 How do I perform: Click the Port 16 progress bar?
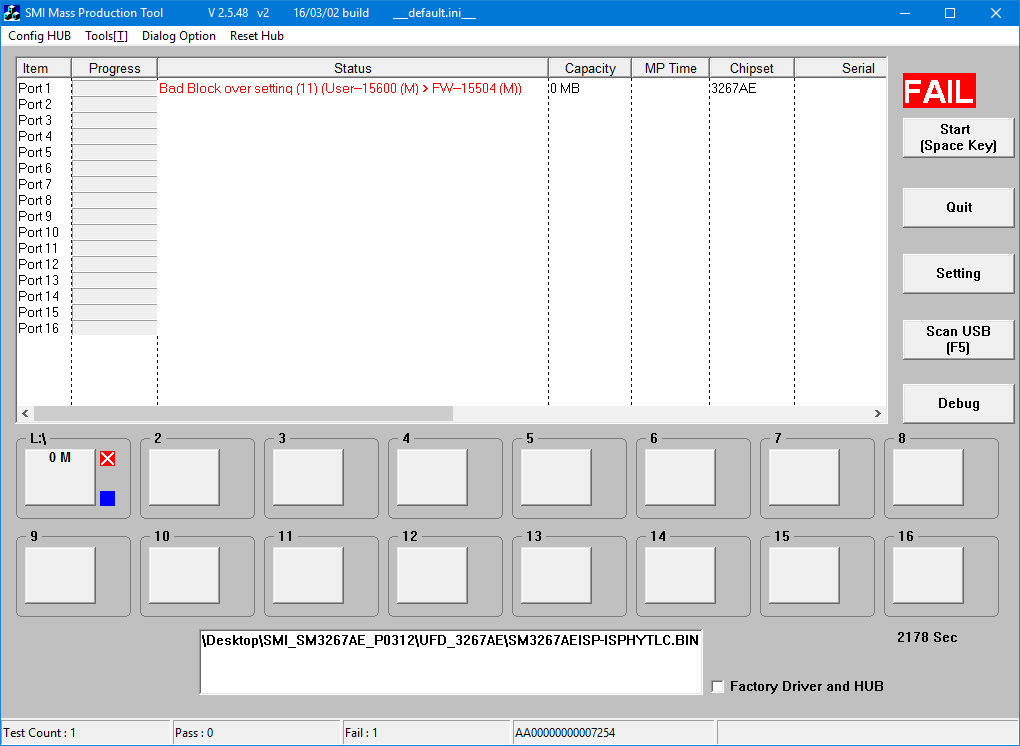pos(114,328)
